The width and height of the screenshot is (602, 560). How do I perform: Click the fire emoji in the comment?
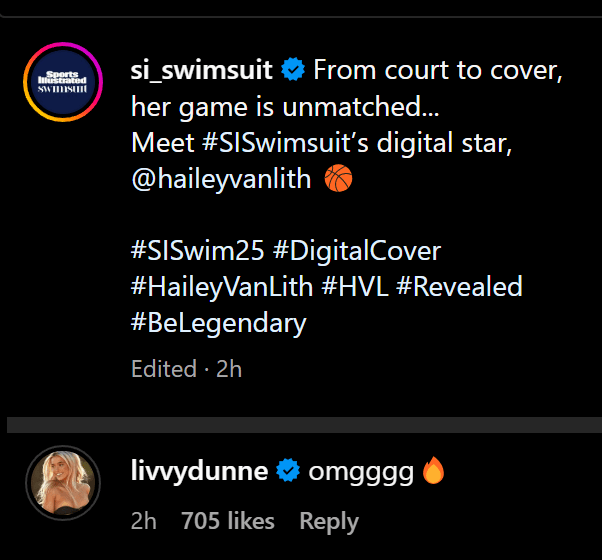coord(433,470)
